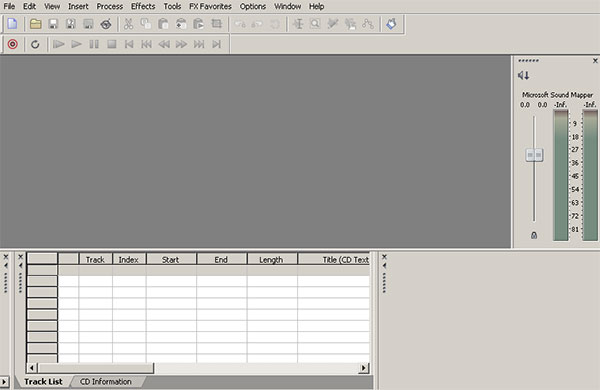Click the New file icon
Screen dimensions: 600x390
[12, 24]
